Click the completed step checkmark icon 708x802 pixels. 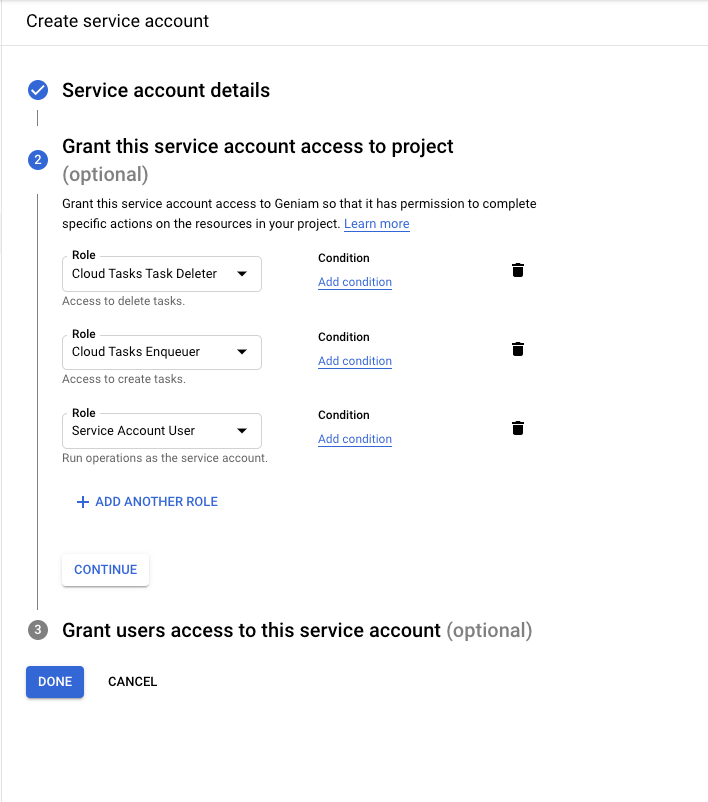(x=38, y=91)
